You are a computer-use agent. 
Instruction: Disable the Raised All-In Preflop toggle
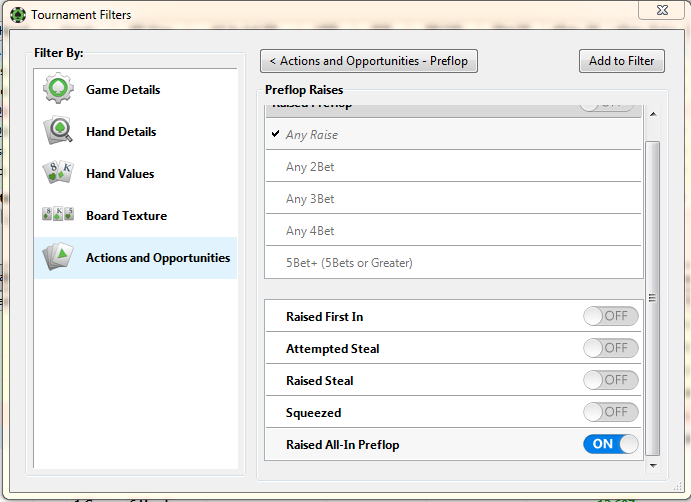tap(610, 444)
